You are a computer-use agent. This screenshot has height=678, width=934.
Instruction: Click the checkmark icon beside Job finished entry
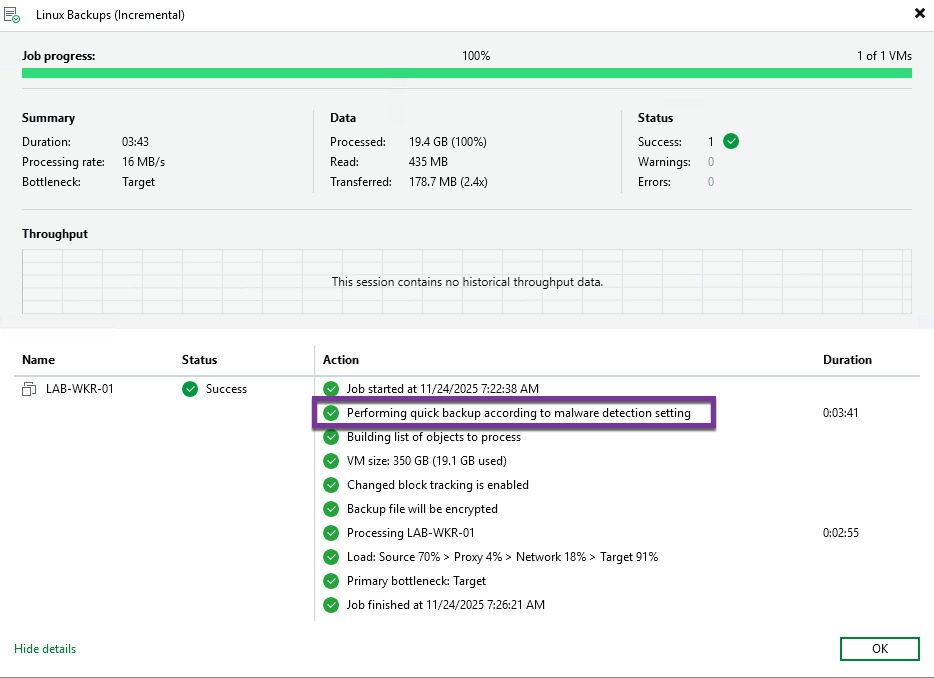[x=331, y=605]
